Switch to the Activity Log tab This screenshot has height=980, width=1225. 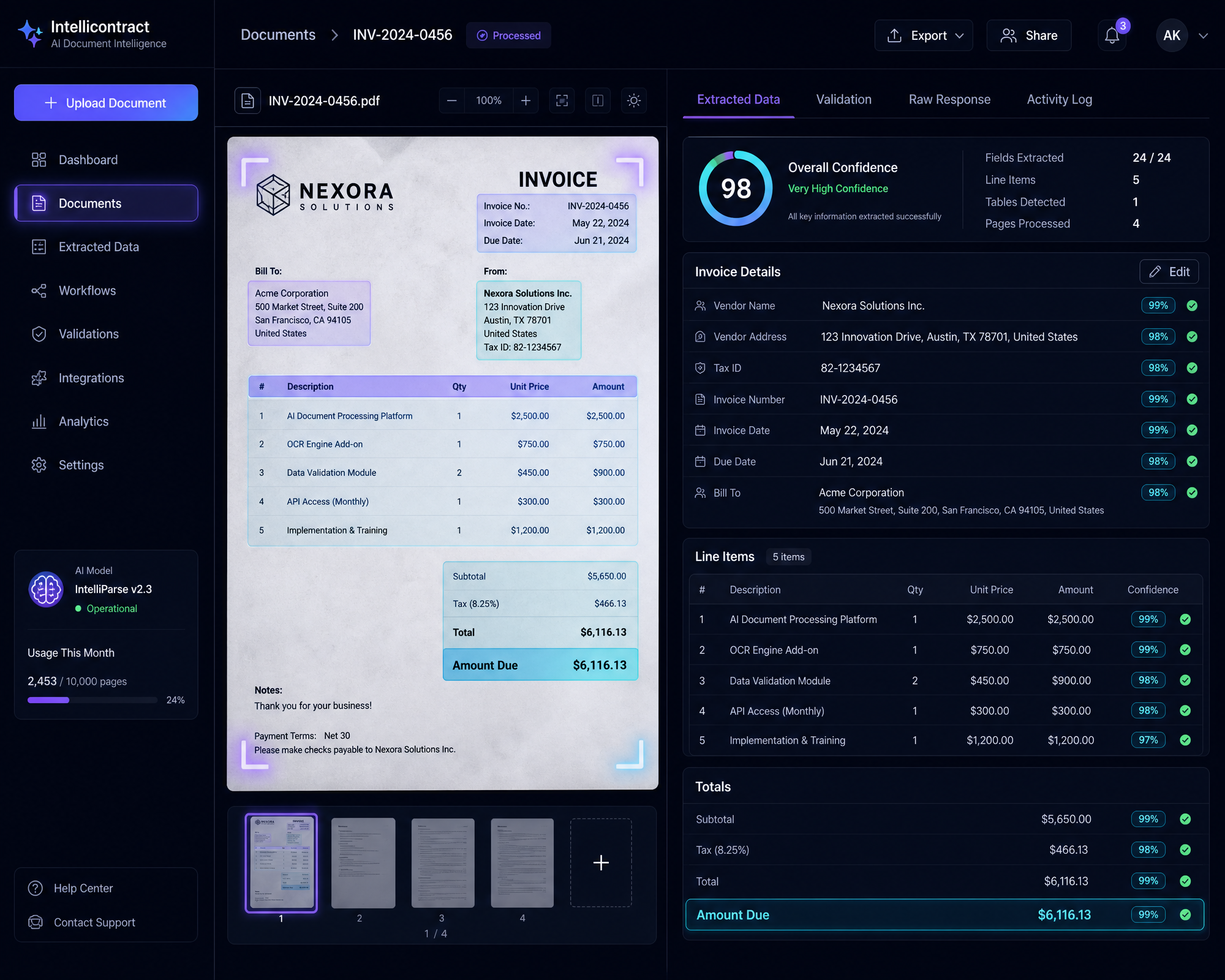click(x=1060, y=99)
